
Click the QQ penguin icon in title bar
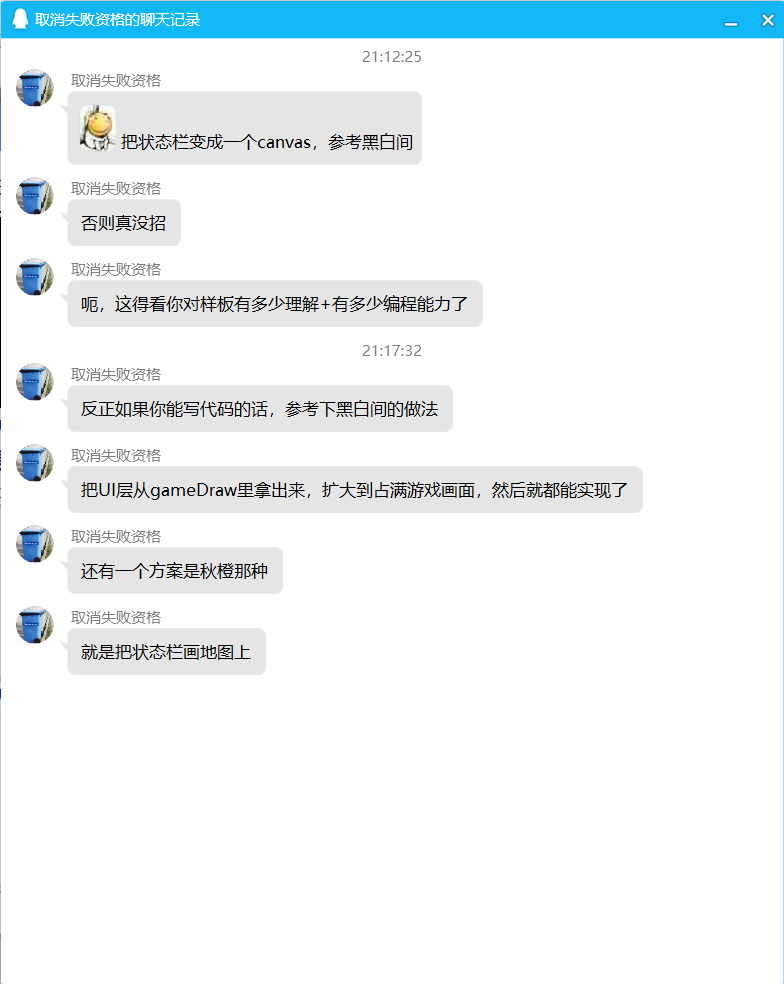click(20, 19)
